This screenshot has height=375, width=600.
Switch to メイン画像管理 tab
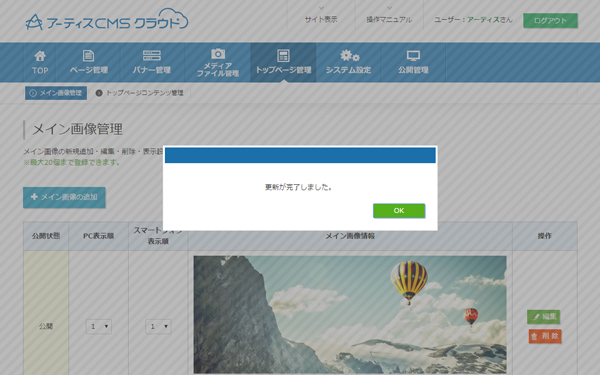click(56, 93)
